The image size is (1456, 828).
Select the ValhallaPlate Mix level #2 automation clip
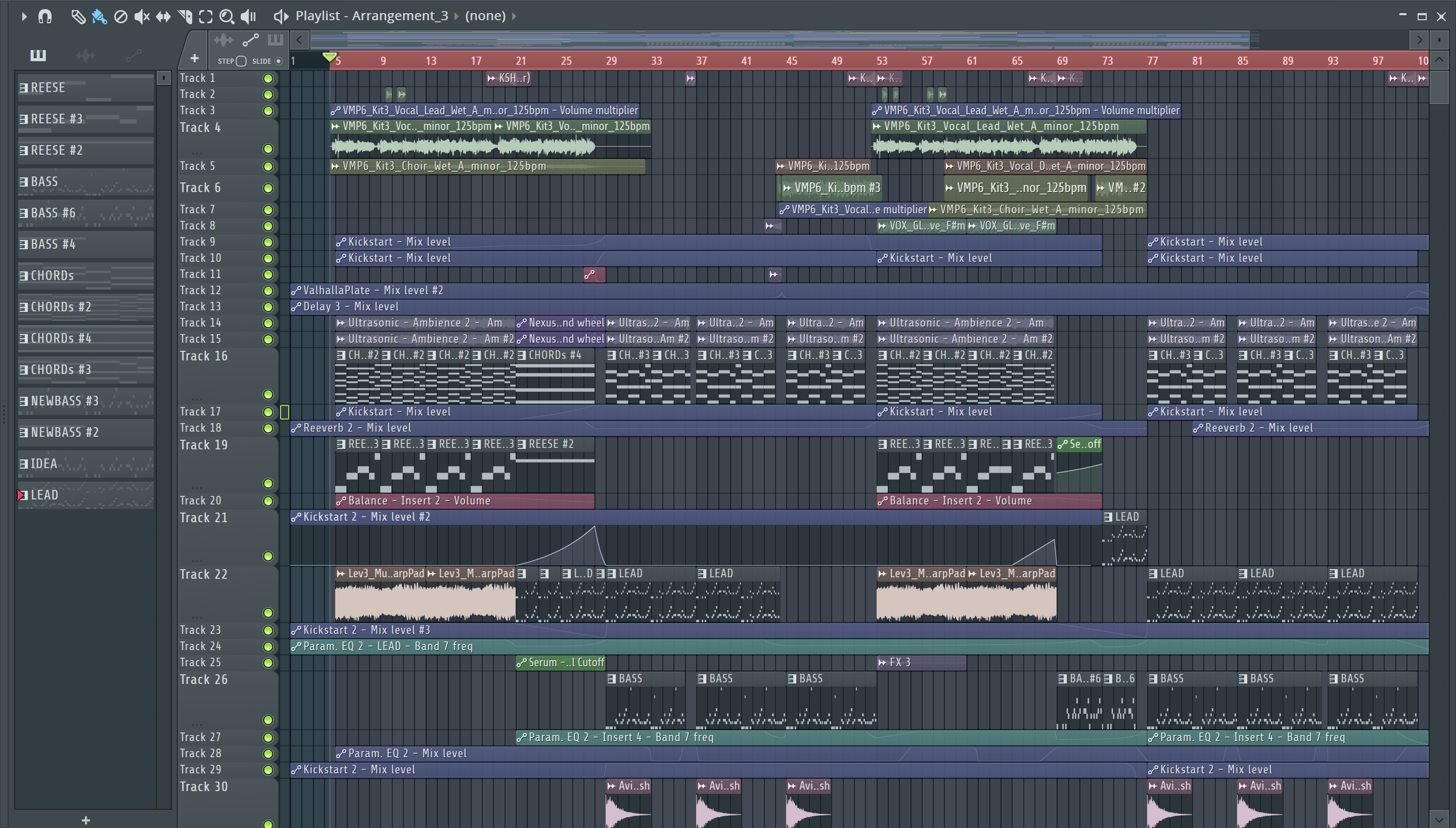[859, 291]
